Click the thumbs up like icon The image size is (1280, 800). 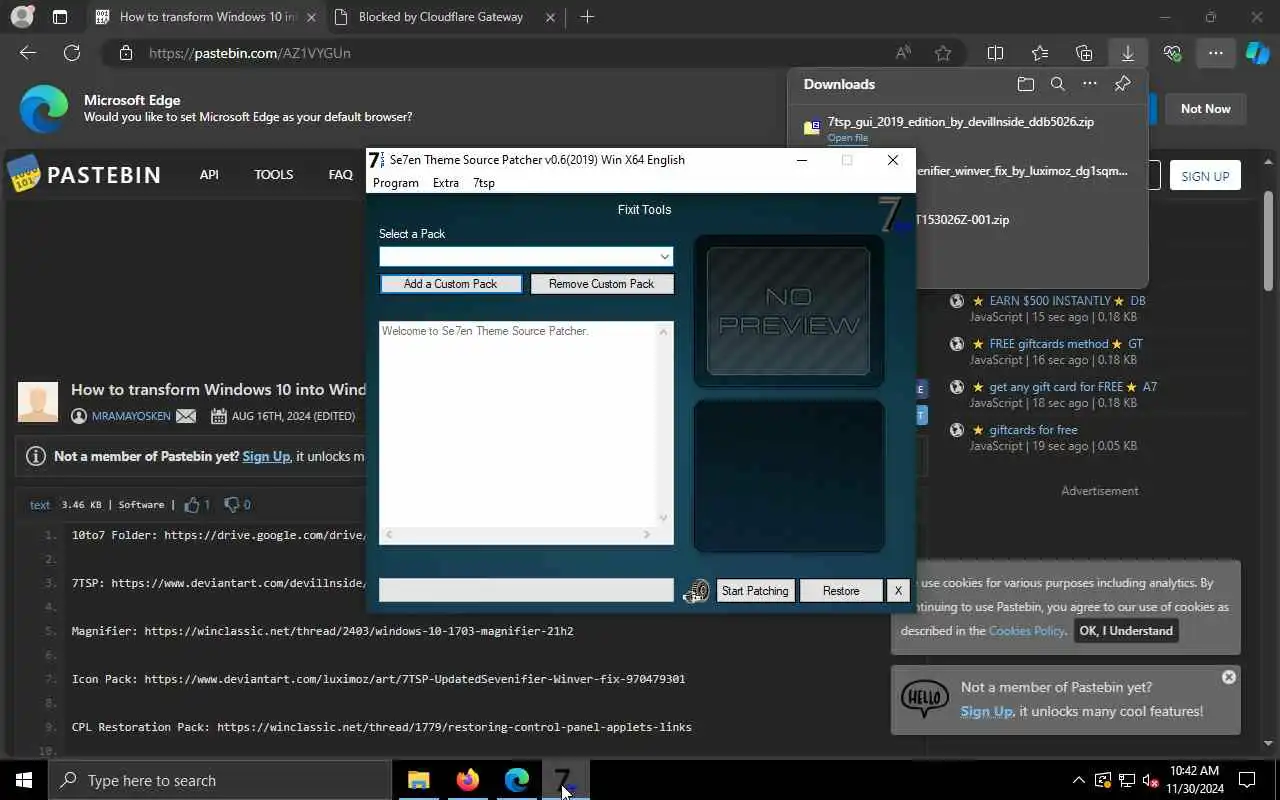point(192,505)
